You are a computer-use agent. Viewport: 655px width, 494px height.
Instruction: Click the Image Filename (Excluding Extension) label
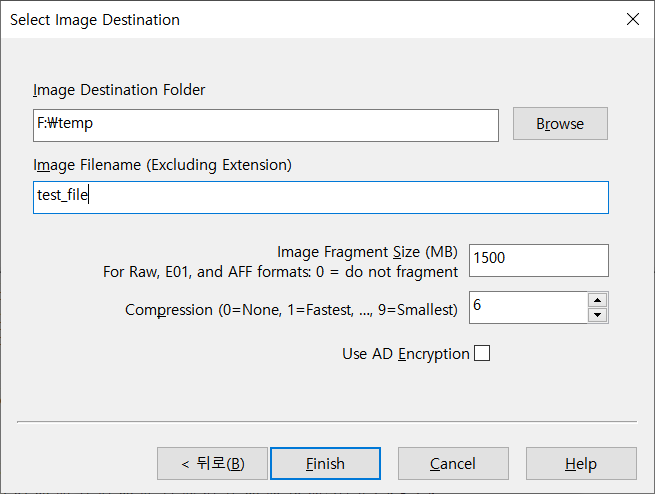click(162, 165)
